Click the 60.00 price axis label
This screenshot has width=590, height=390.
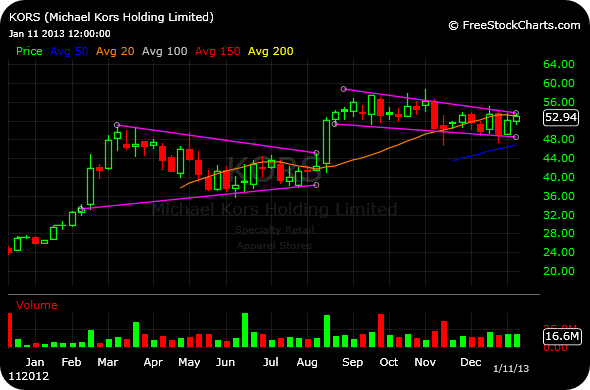coord(559,83)
